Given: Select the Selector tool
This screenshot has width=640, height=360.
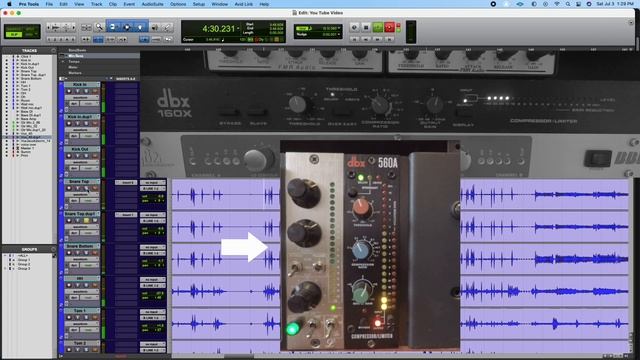Looking at the screenshot, I should [127, 27].
